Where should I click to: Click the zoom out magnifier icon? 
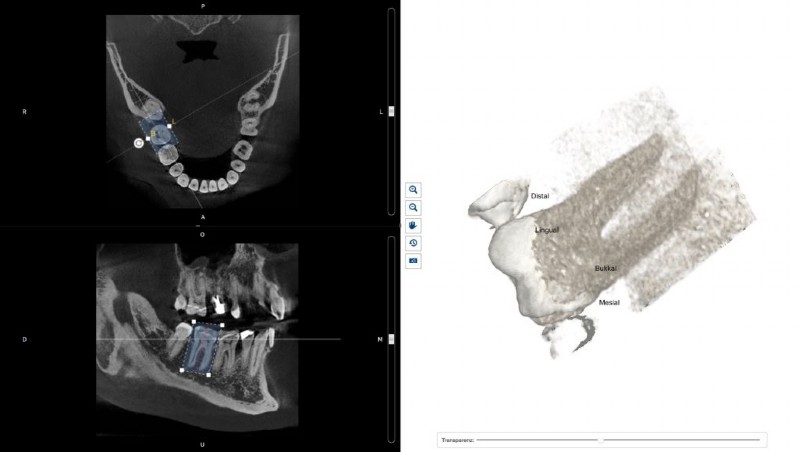(x=413, y=208)
